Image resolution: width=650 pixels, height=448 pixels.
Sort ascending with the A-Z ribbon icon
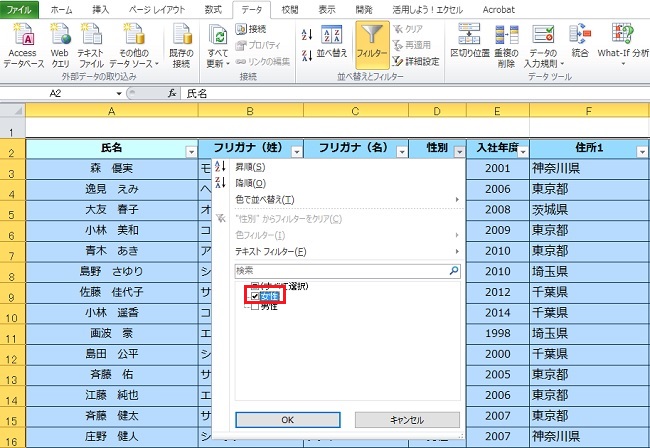(307, 35)
